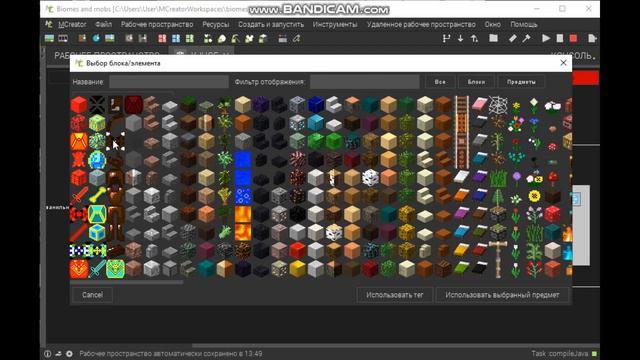Pick the light blue diamond block
Image resolution: width=640 pixels, height=360 pixels.
click(x=316, y=122)
